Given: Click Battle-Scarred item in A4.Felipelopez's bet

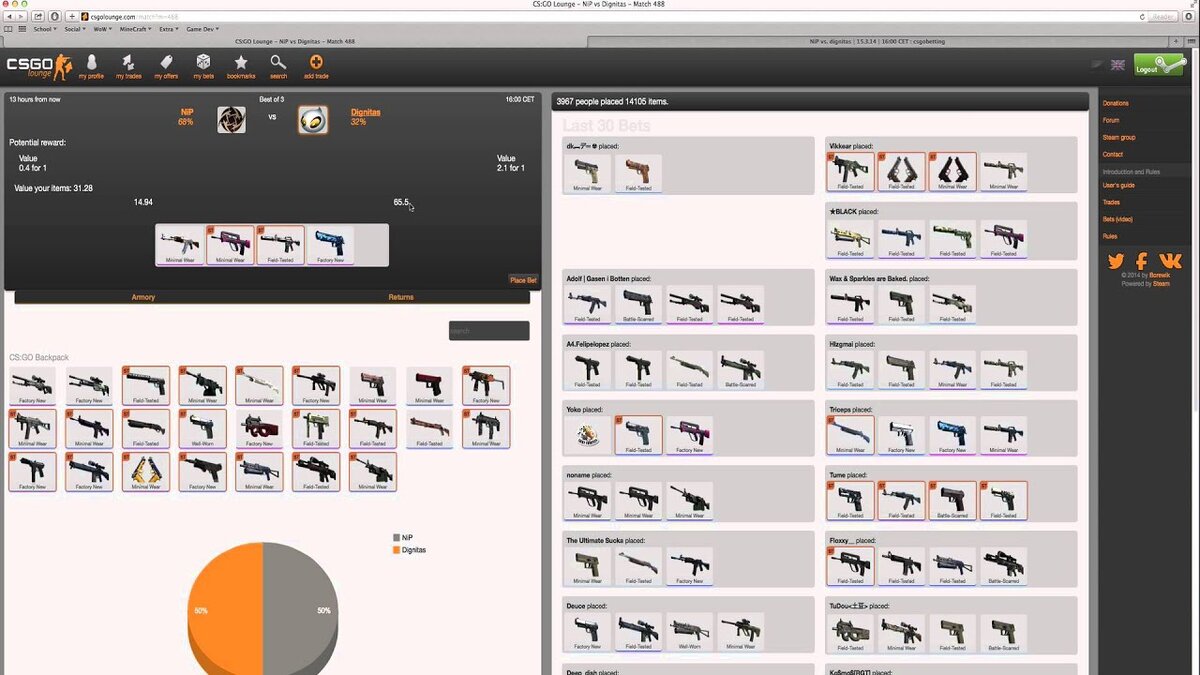Looking at the screenshot, I should point(740,370).
